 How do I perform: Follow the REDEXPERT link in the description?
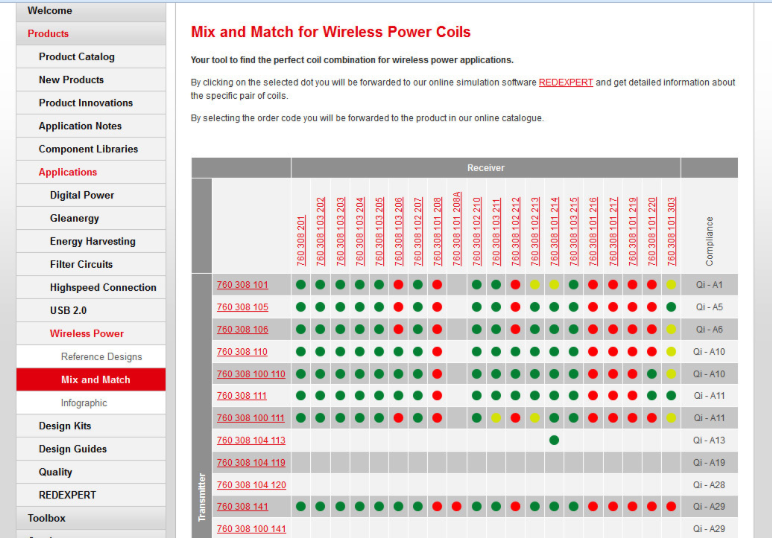[x=565, y=82]
